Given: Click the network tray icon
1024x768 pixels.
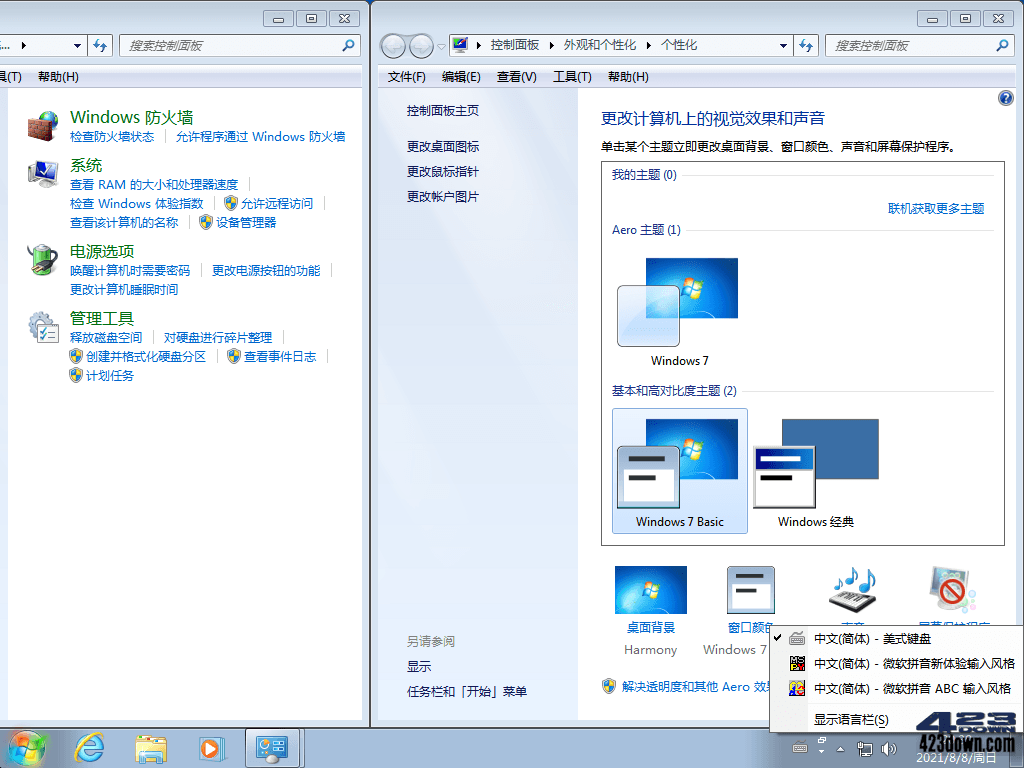Looking at the screenshot, I should click(x=865, y=749).
